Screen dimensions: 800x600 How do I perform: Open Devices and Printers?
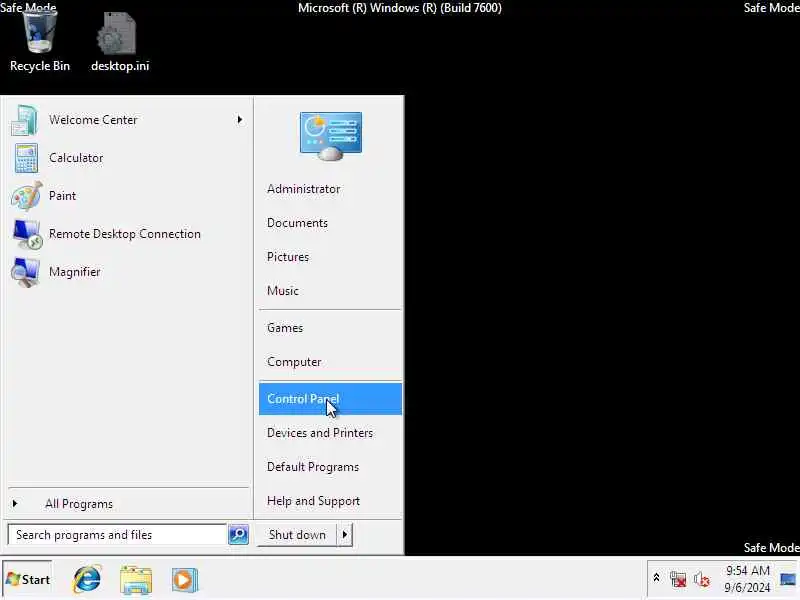tap(330, 433)
